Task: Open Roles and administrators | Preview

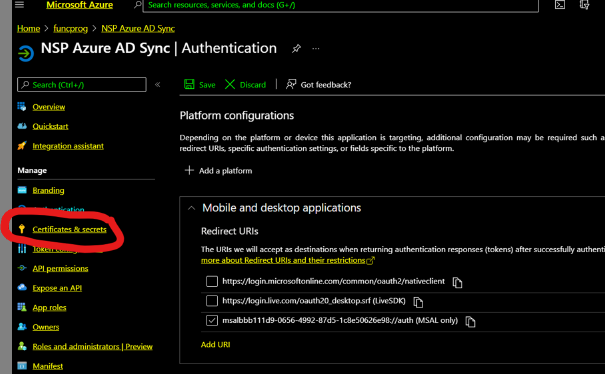Action: point(93,347)
